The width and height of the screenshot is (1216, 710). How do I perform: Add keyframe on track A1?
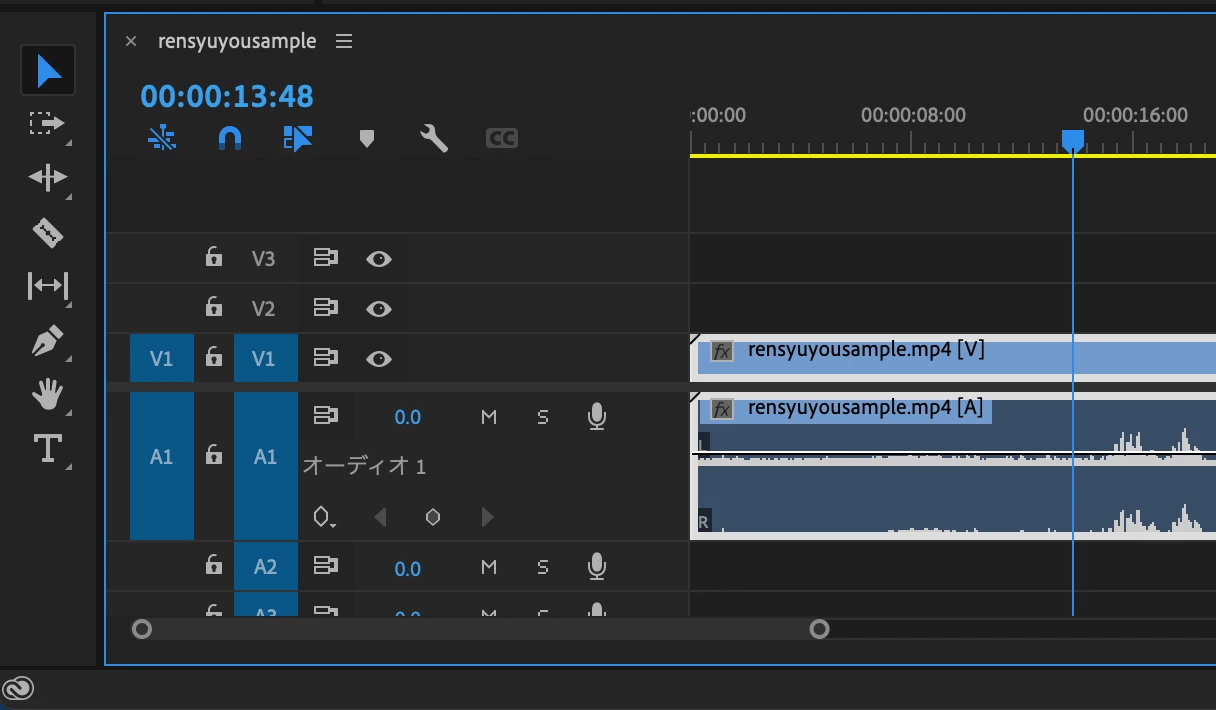[x=433, y=517]
